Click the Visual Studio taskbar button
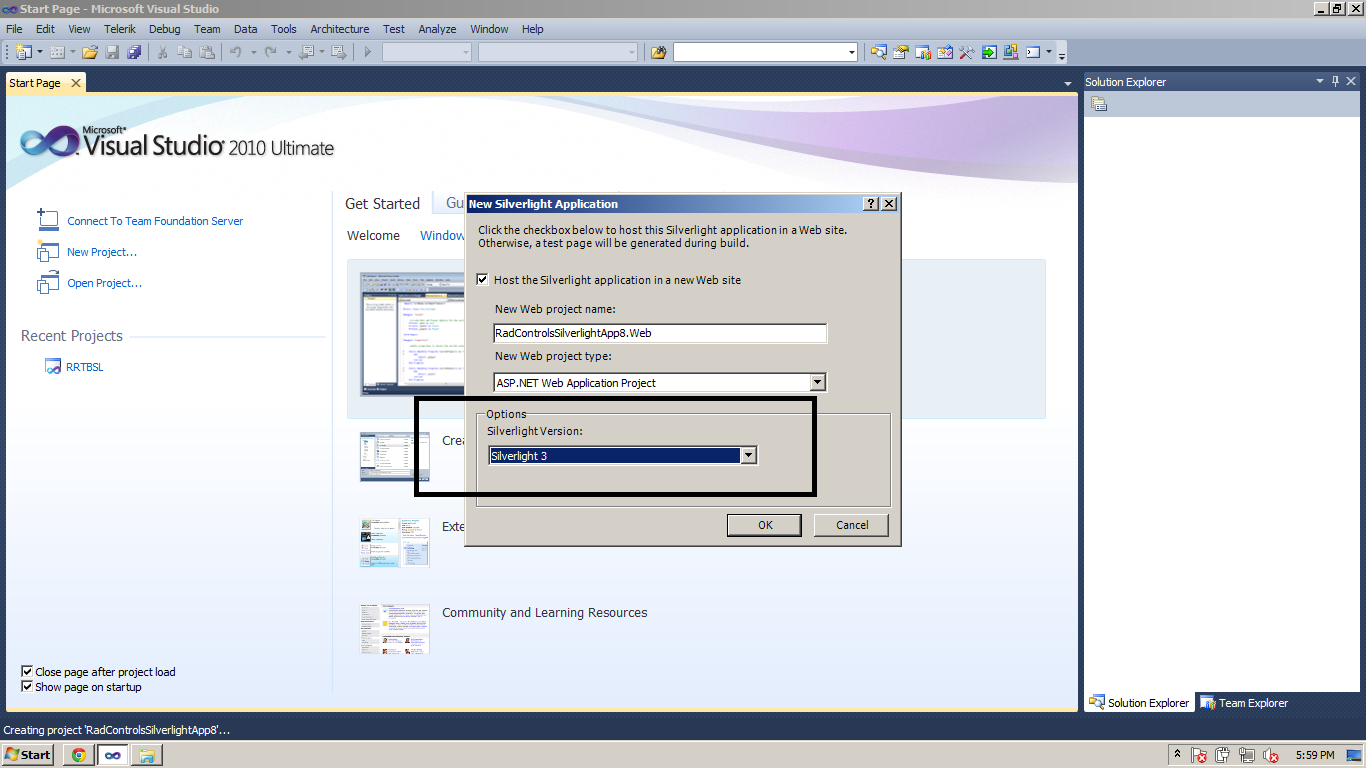Image resolution: width=1366 pixels, height=768 pixels. point(113,755)
